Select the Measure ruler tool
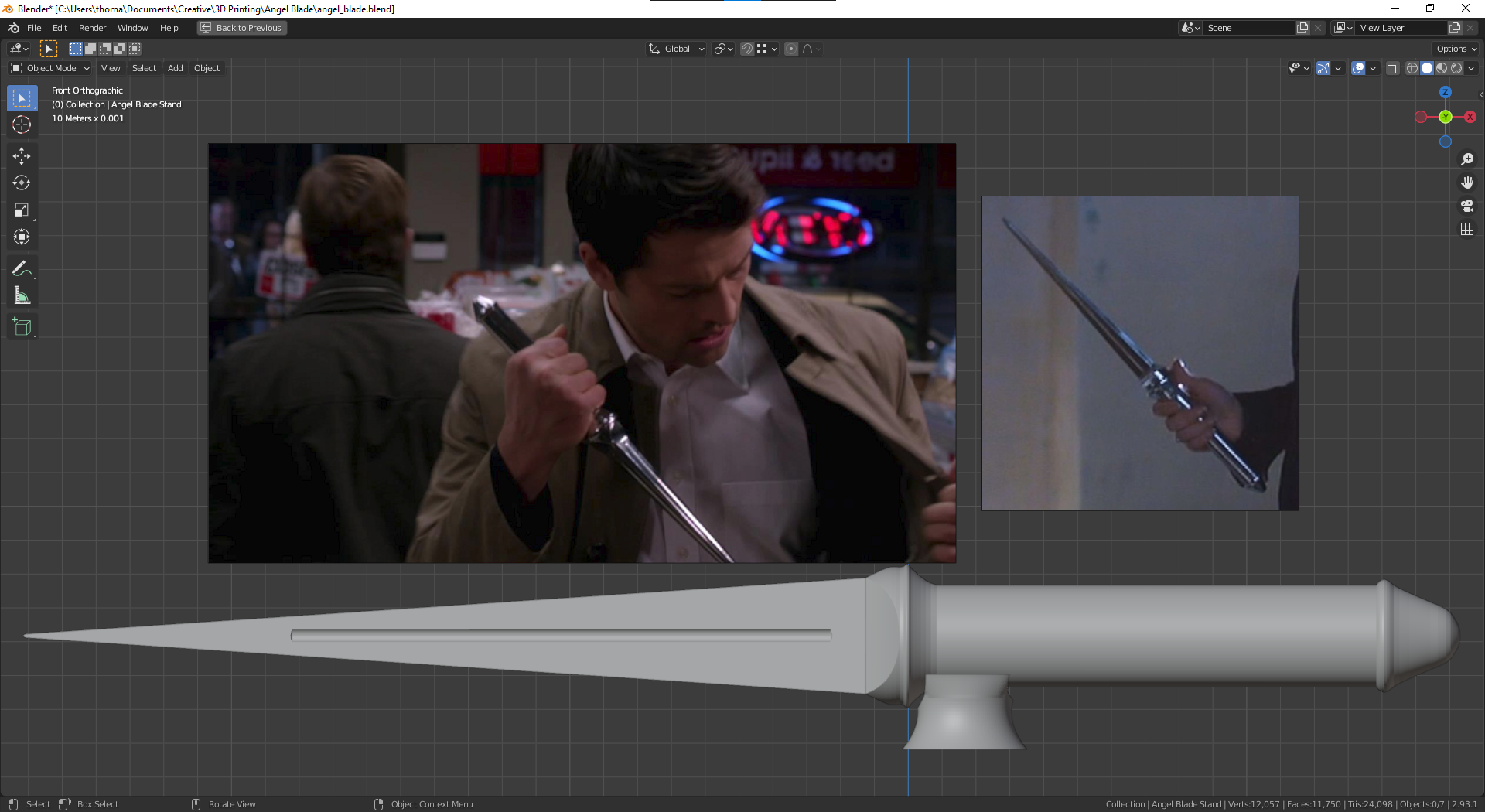 (x=22, y=295)
